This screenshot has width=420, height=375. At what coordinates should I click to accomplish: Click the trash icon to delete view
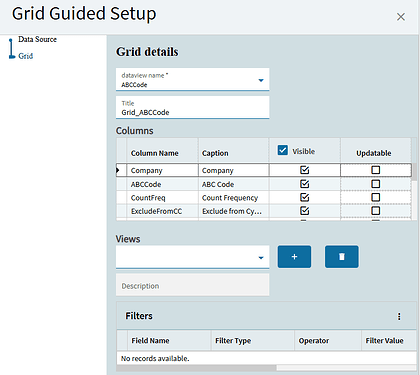[342, 257]
